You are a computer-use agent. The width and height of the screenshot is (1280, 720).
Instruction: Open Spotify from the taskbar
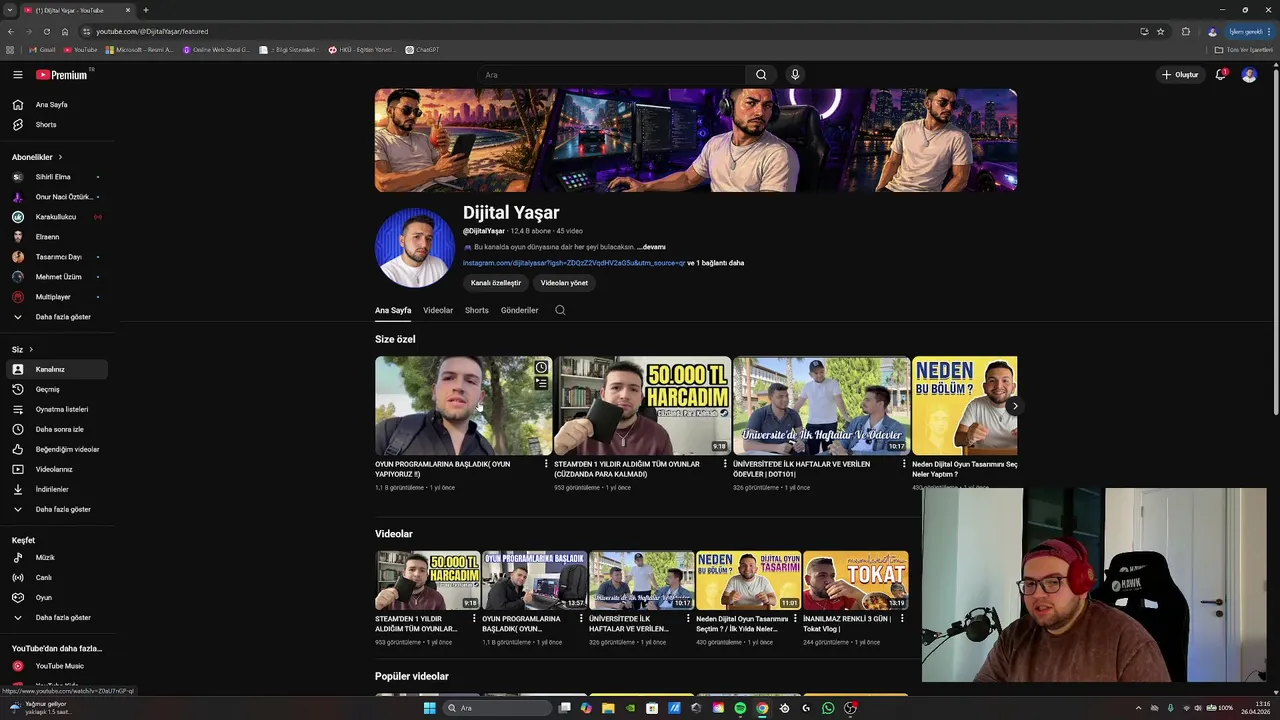pyautogui.click(x=740, y=708)
